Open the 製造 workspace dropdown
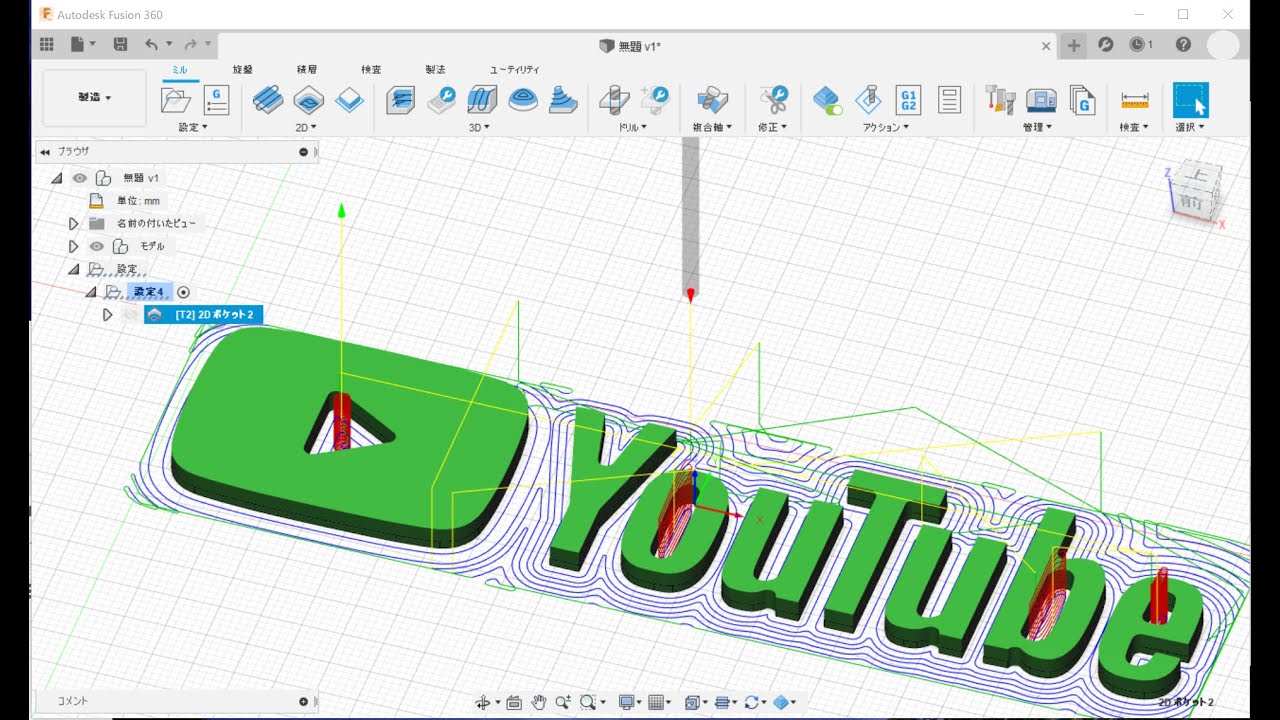The height and width of the screenshot is (720, 1280). [95, 98]
